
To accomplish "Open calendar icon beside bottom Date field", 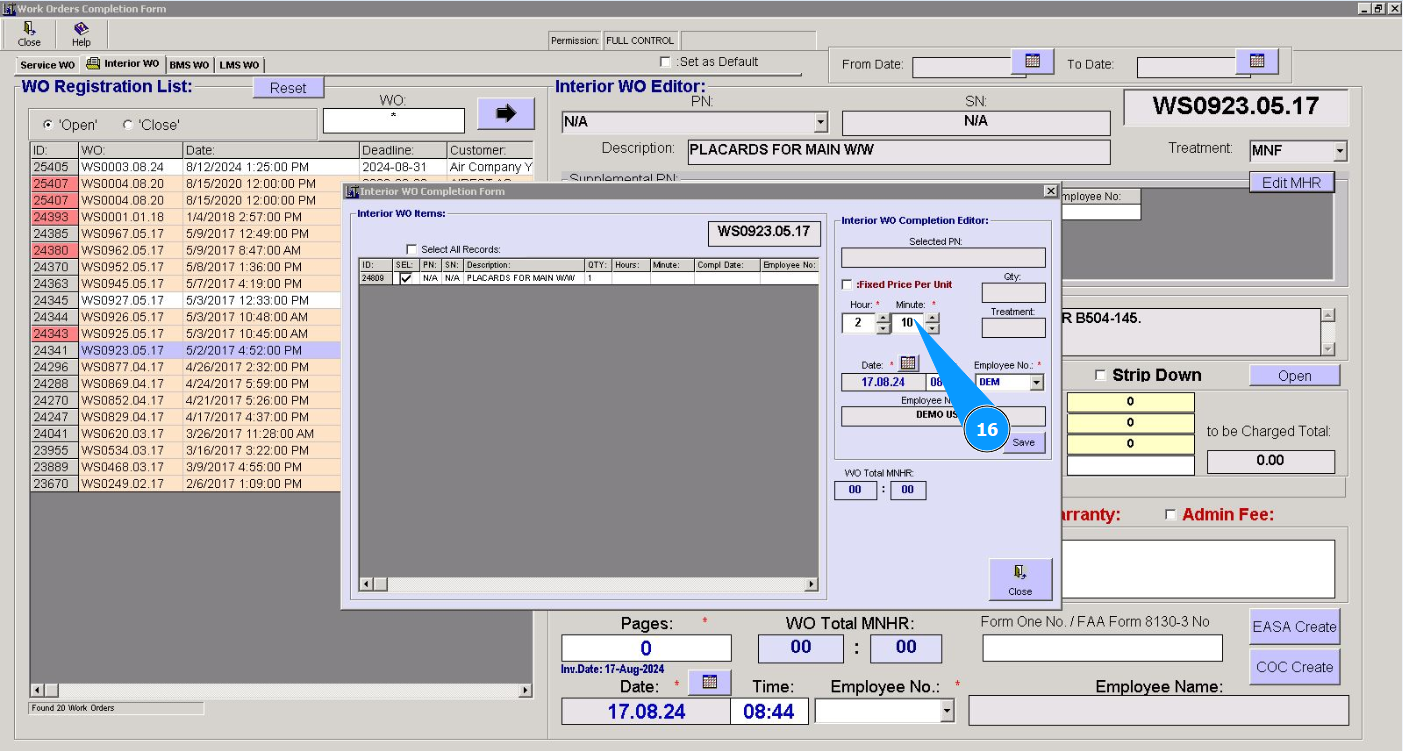I will (710, 682).
